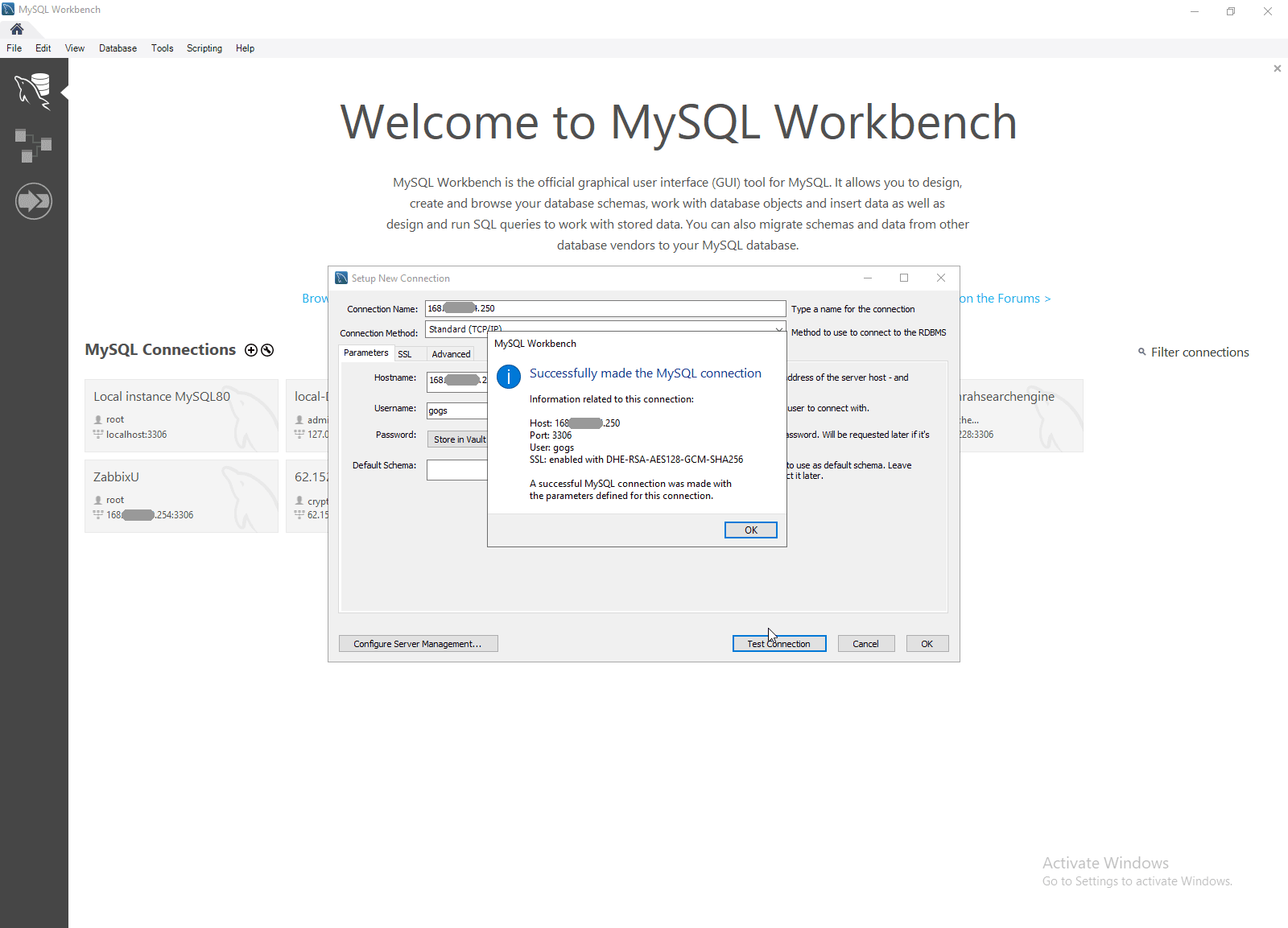Open the manage connections wrench icon
The height and width of the screenshot is (928, 1288).
(x=267, y=350)
